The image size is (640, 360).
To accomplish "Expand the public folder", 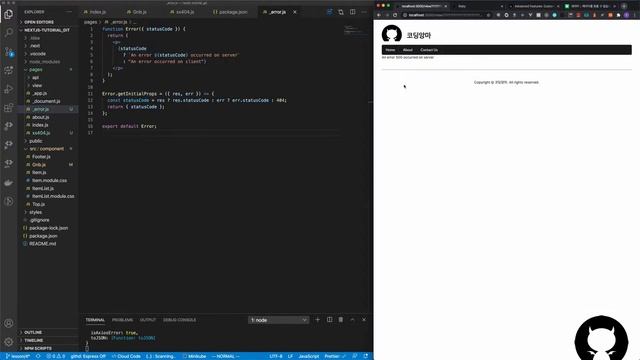I will tap(36, 141).
